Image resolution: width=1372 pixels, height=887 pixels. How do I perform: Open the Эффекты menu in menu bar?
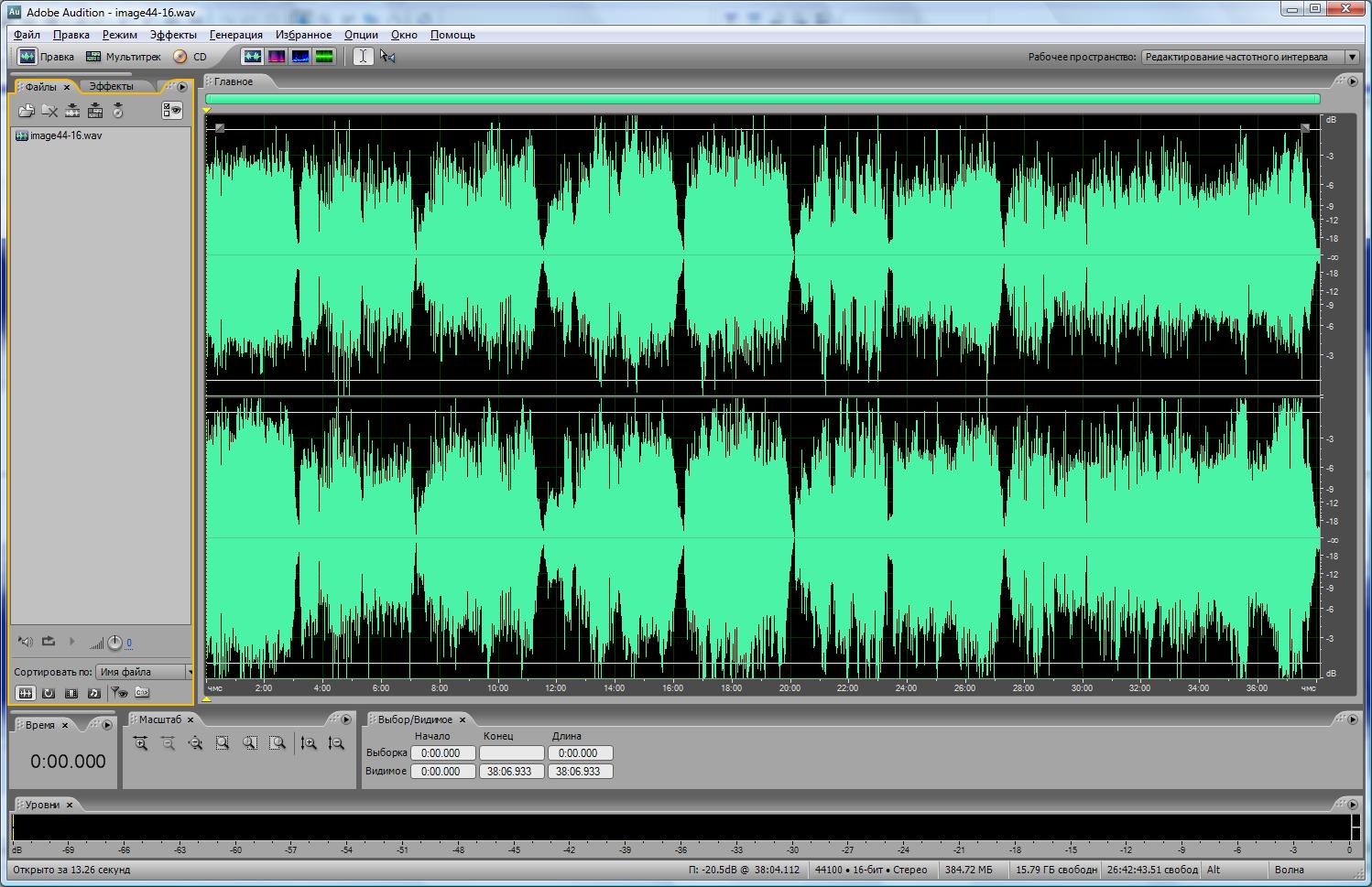[173, 35]
